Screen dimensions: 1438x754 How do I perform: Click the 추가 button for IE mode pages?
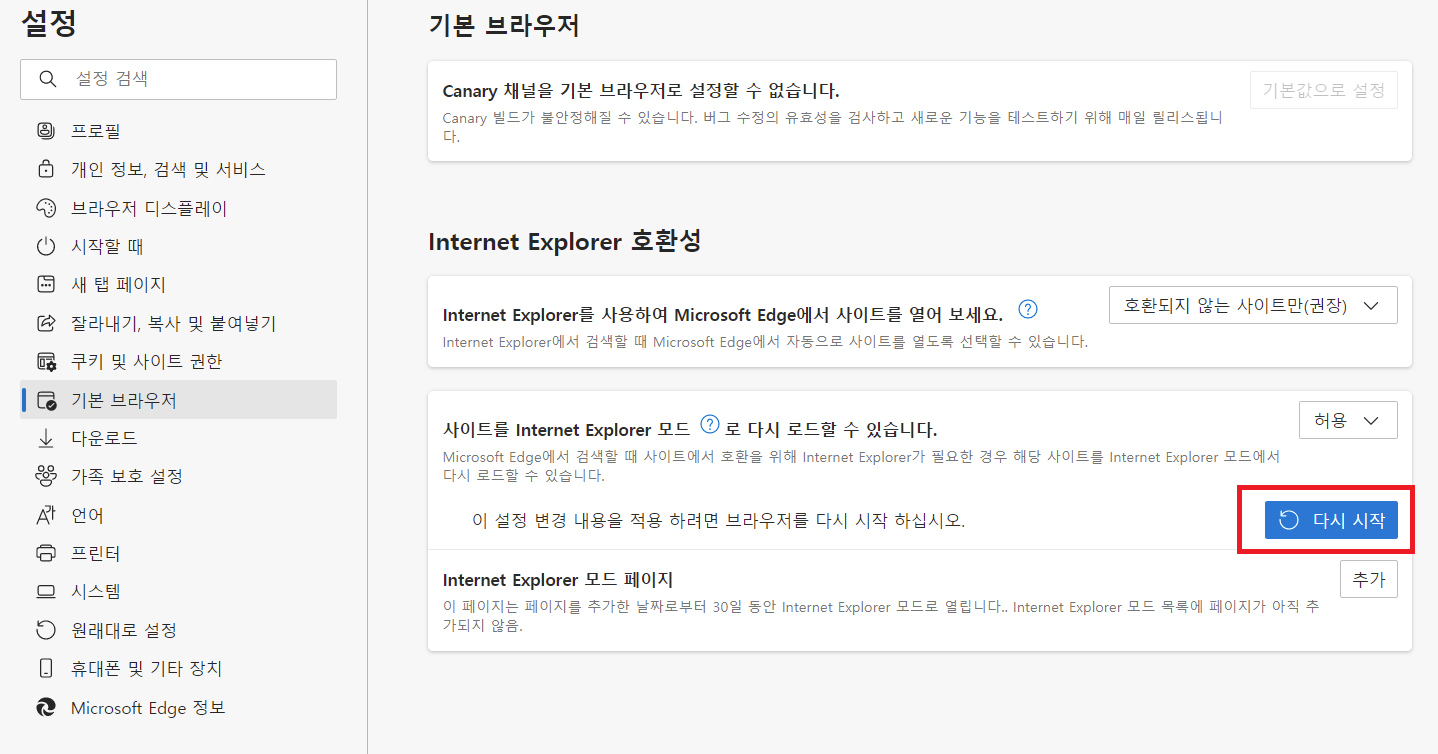[x=1368, y=579]
